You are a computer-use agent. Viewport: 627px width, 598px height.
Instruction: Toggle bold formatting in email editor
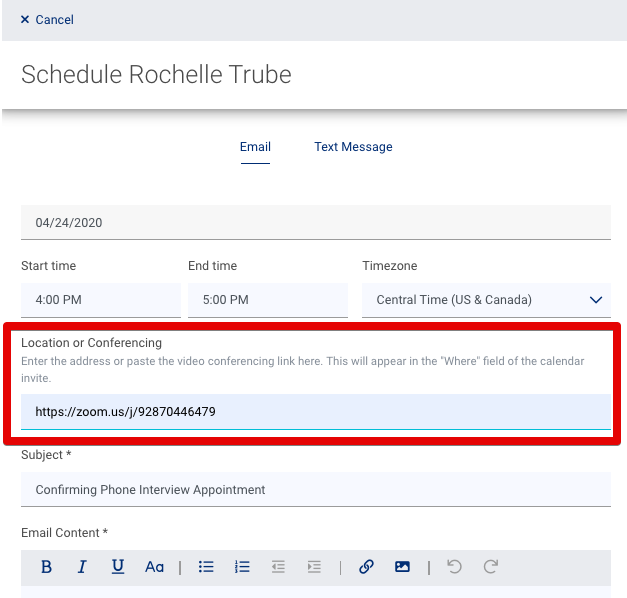click(x=46, y=567)
